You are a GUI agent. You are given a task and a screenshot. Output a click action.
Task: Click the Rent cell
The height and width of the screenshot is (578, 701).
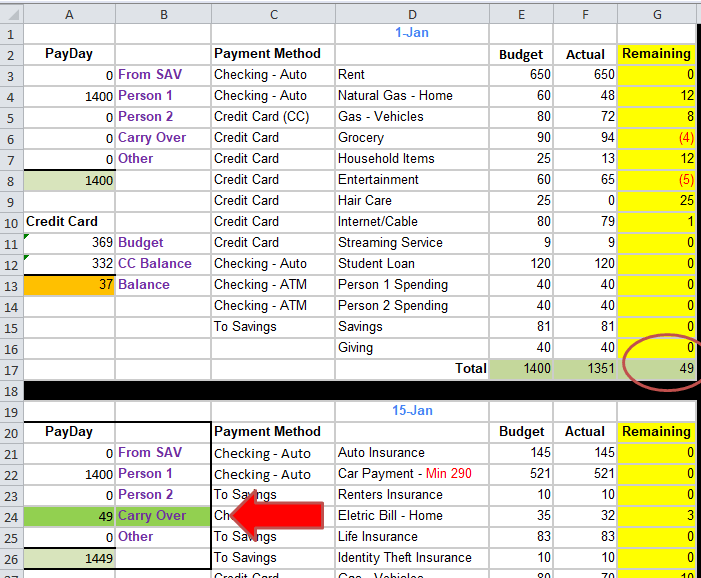[x=412, y=75]
